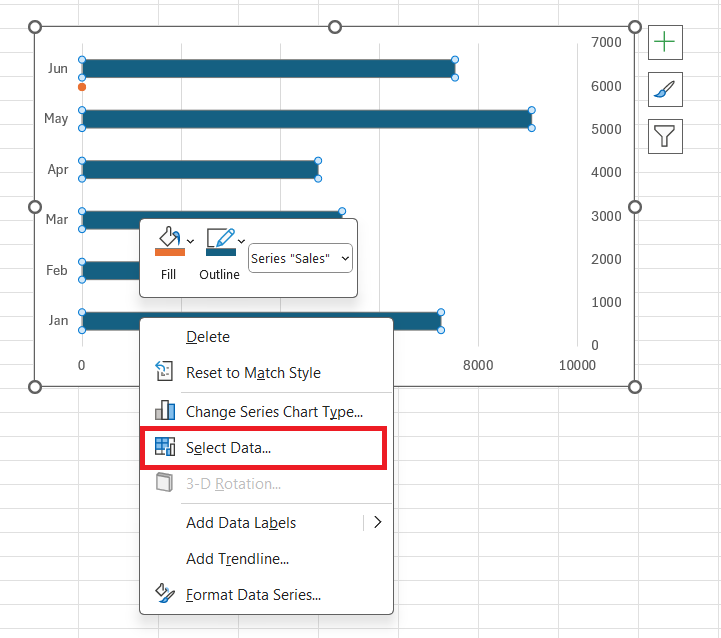Image resolution: width=721 pixels, height=638 pixels.
Task: Click the 10000 horizontal axis value
Action: pyautogui.click(x=577, y=365)
